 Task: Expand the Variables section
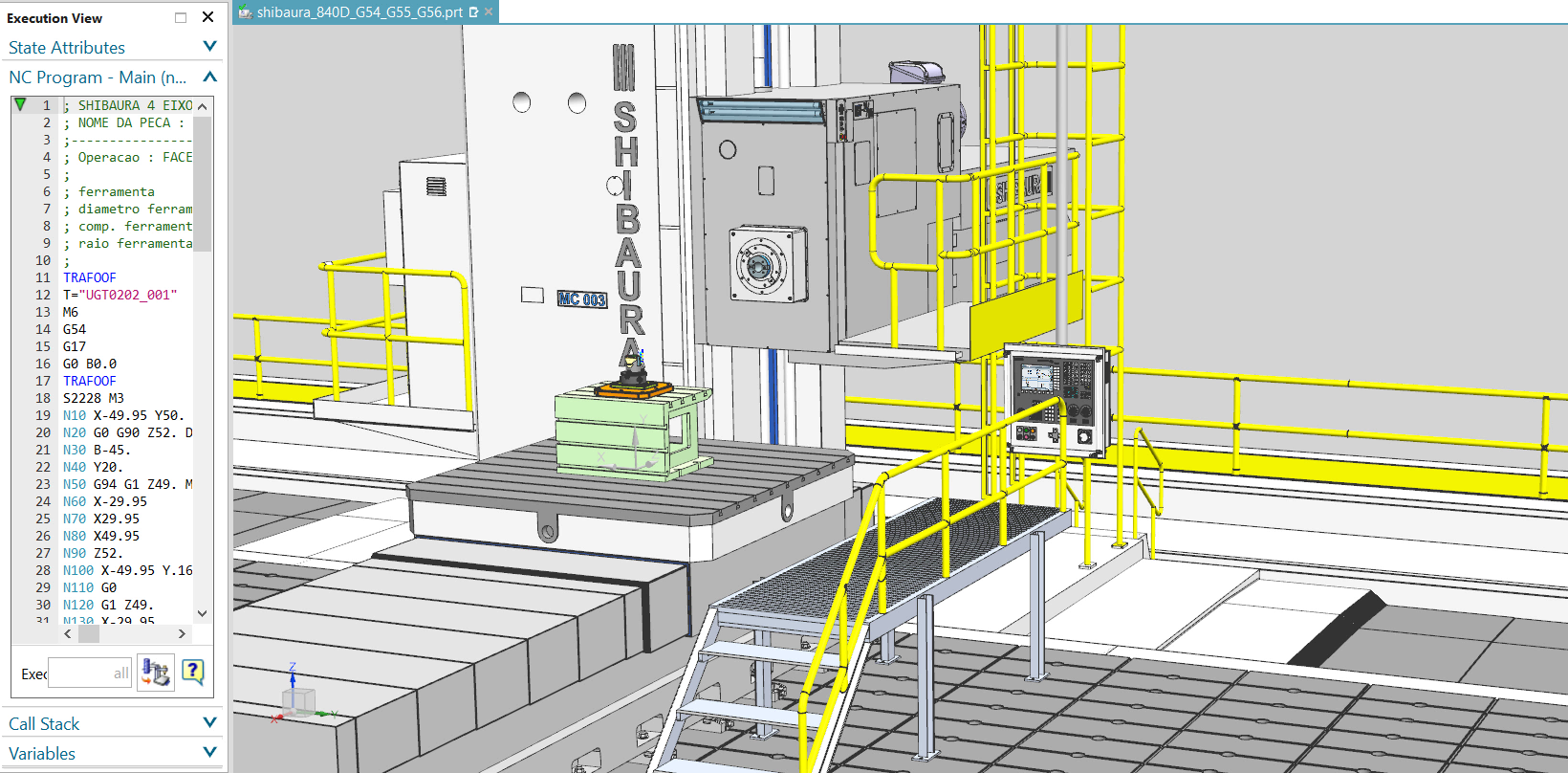point(210,753)
